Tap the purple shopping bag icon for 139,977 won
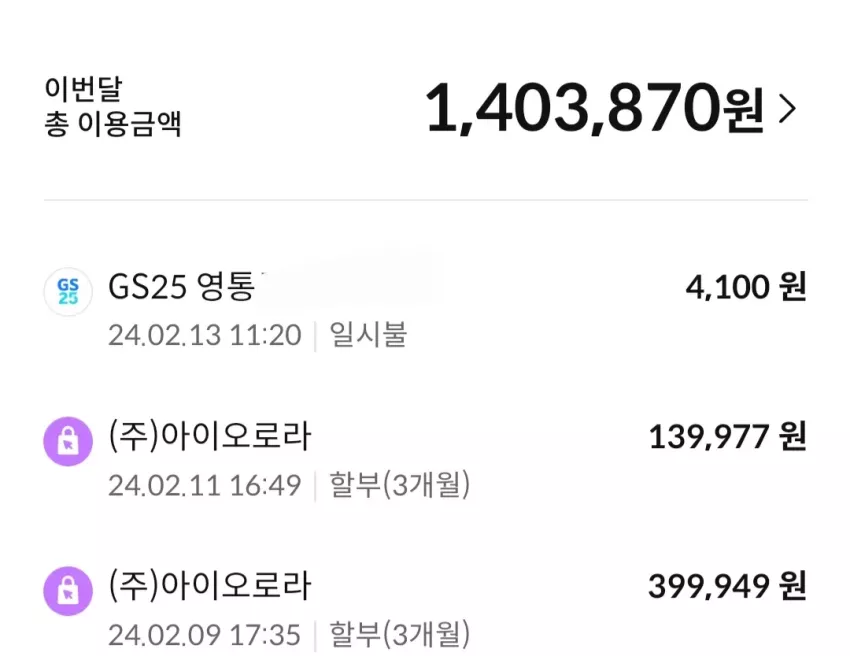Image resolution: width=850 pixels, height=671 pixels. pyautogui.click(x=68, y=441)
